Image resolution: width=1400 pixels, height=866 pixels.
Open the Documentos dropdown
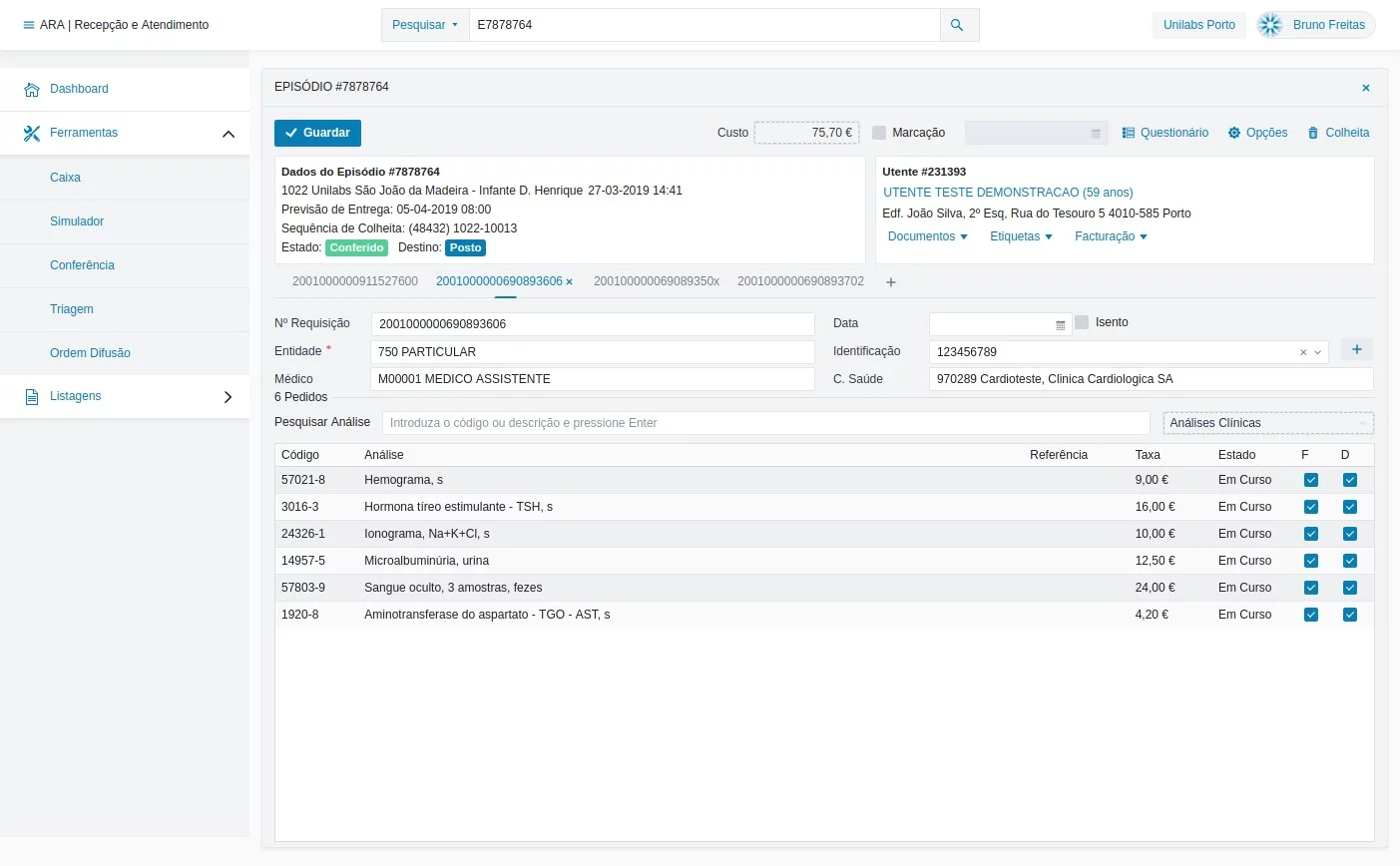click(928, 236)
